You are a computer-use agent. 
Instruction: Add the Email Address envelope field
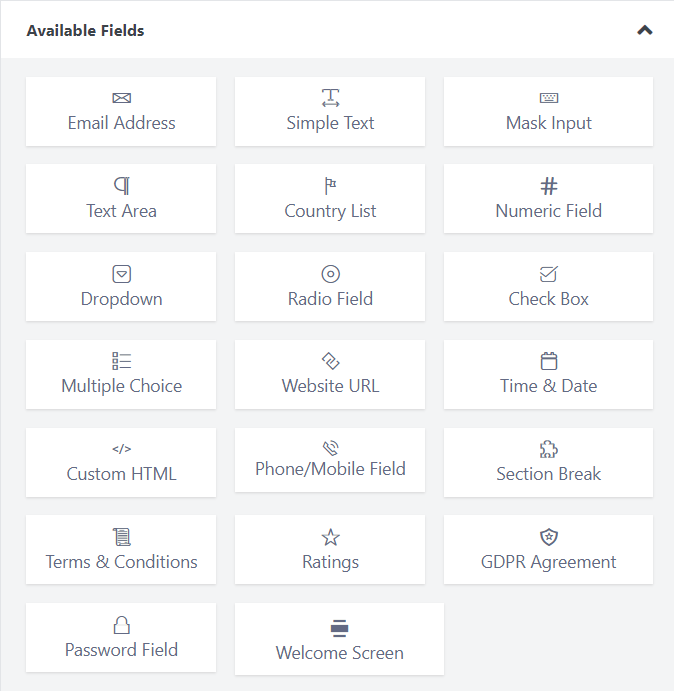point(121,111)
